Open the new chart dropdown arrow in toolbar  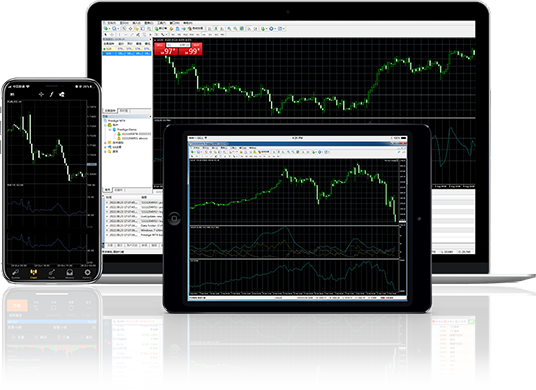click(110, 29)
